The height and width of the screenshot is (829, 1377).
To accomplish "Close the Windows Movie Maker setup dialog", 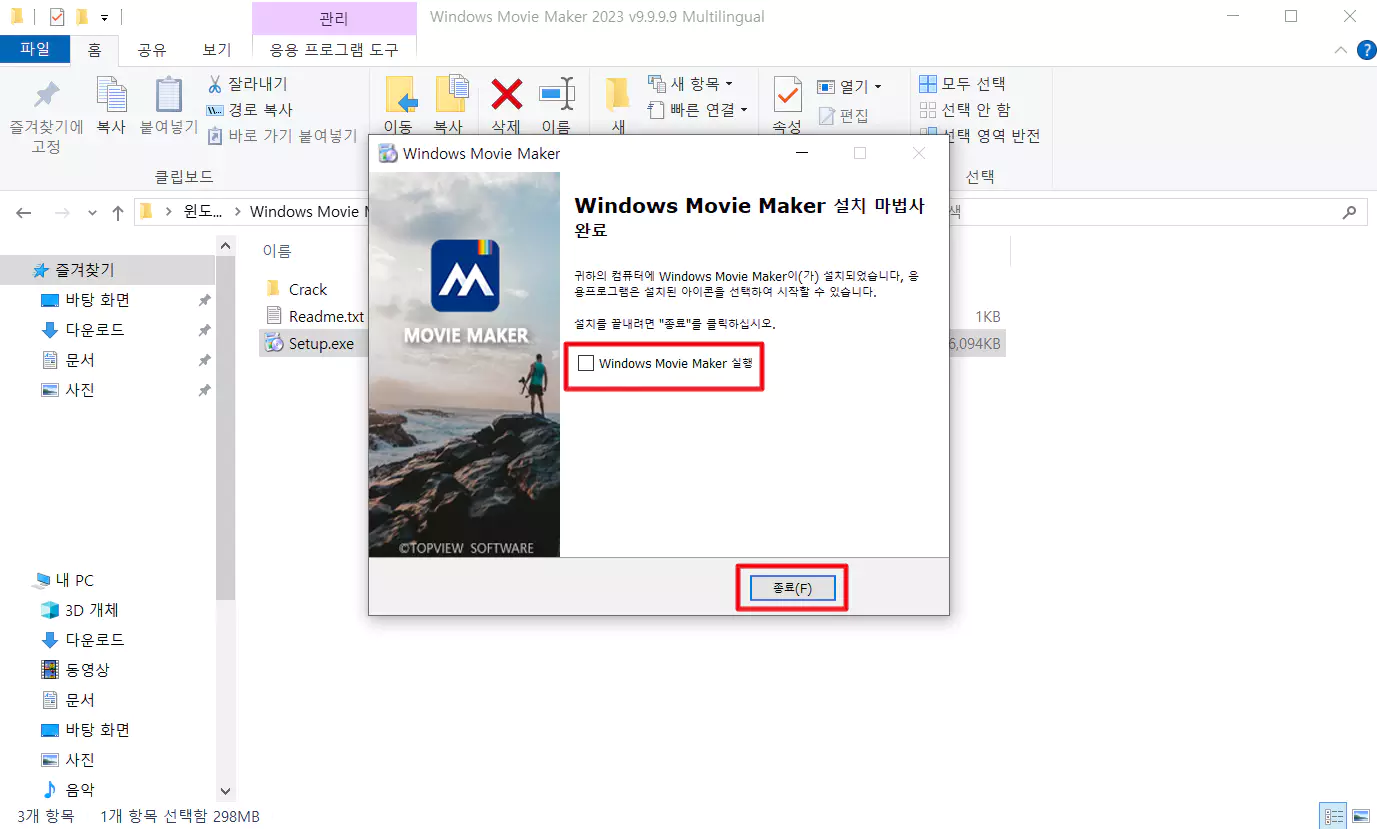I will coord(919,153).
